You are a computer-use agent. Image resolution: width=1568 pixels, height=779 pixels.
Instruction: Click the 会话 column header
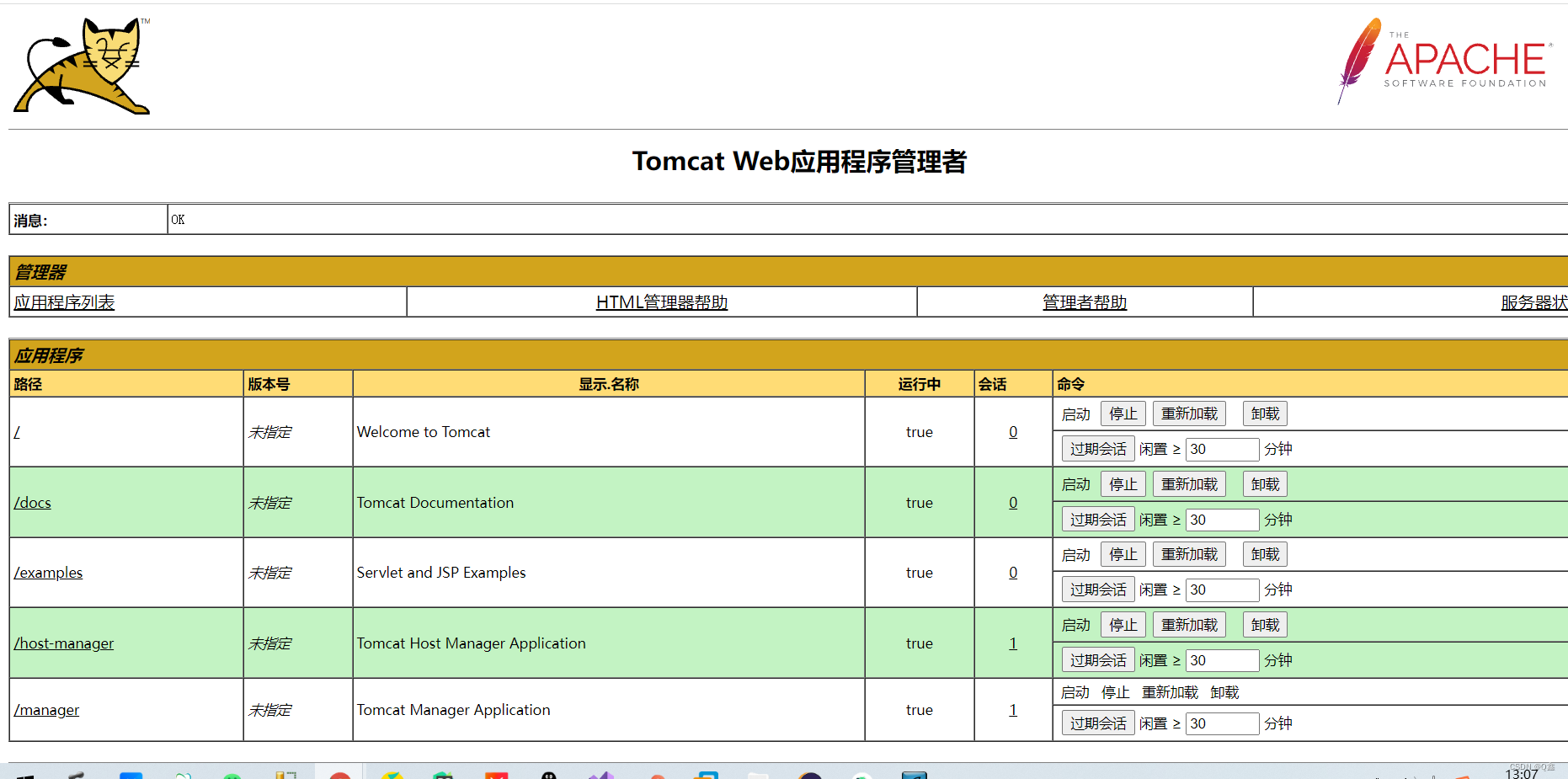[x=993, y=384]
